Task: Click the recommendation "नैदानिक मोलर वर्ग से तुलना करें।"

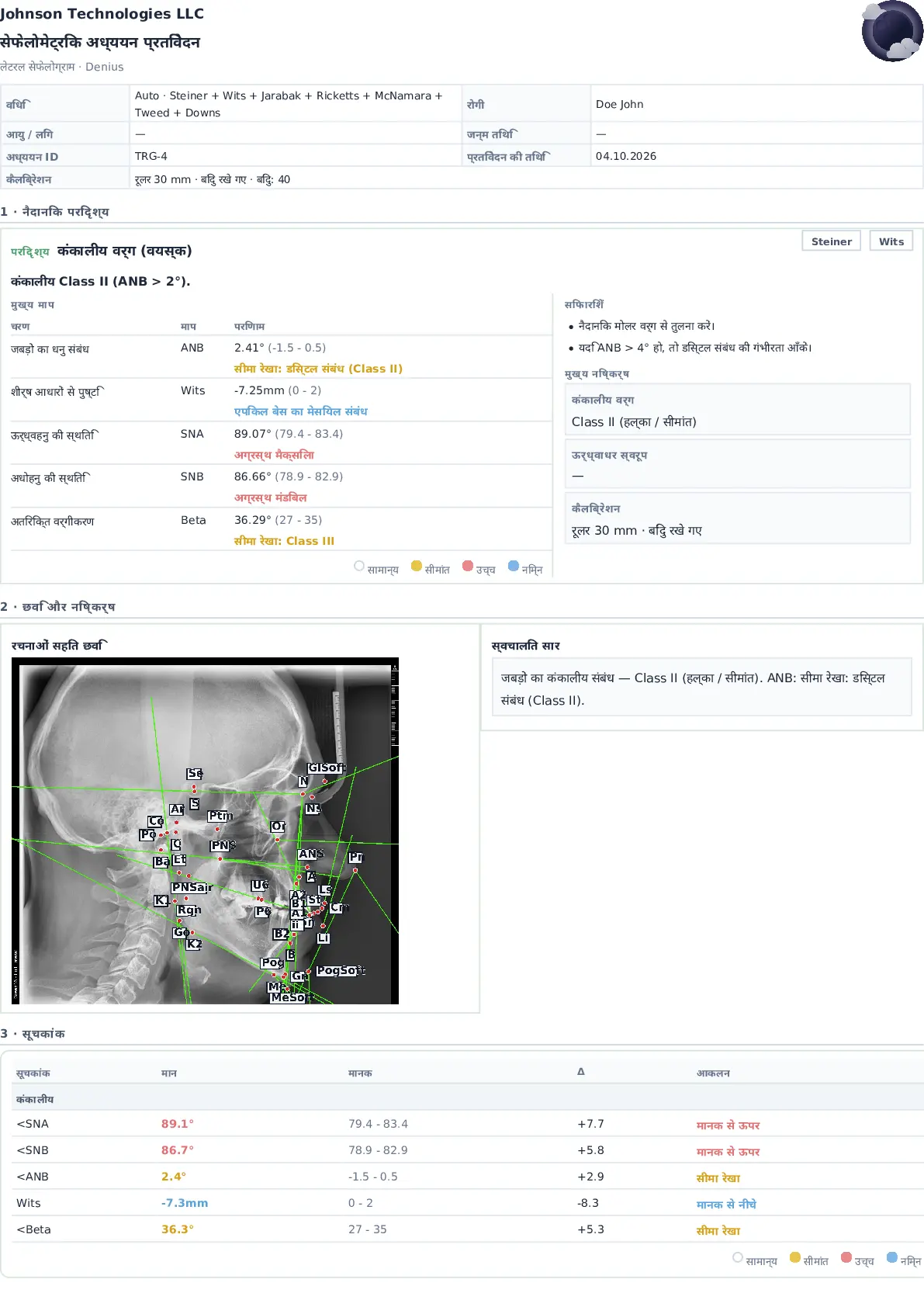Action: point(647,326)
